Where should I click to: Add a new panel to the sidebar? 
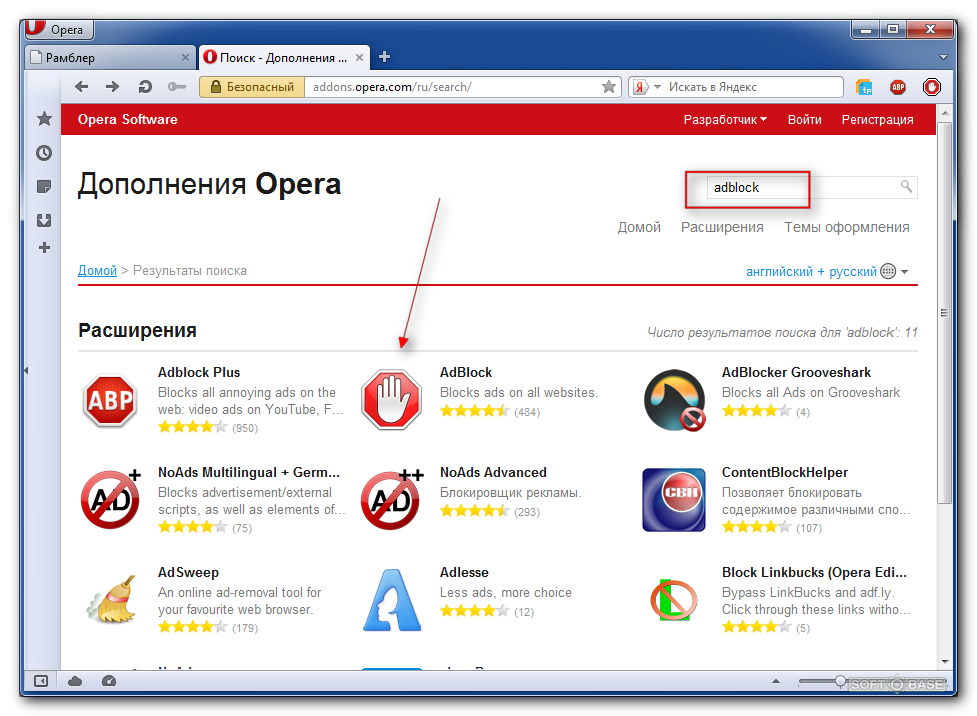[x=44, y=247]
